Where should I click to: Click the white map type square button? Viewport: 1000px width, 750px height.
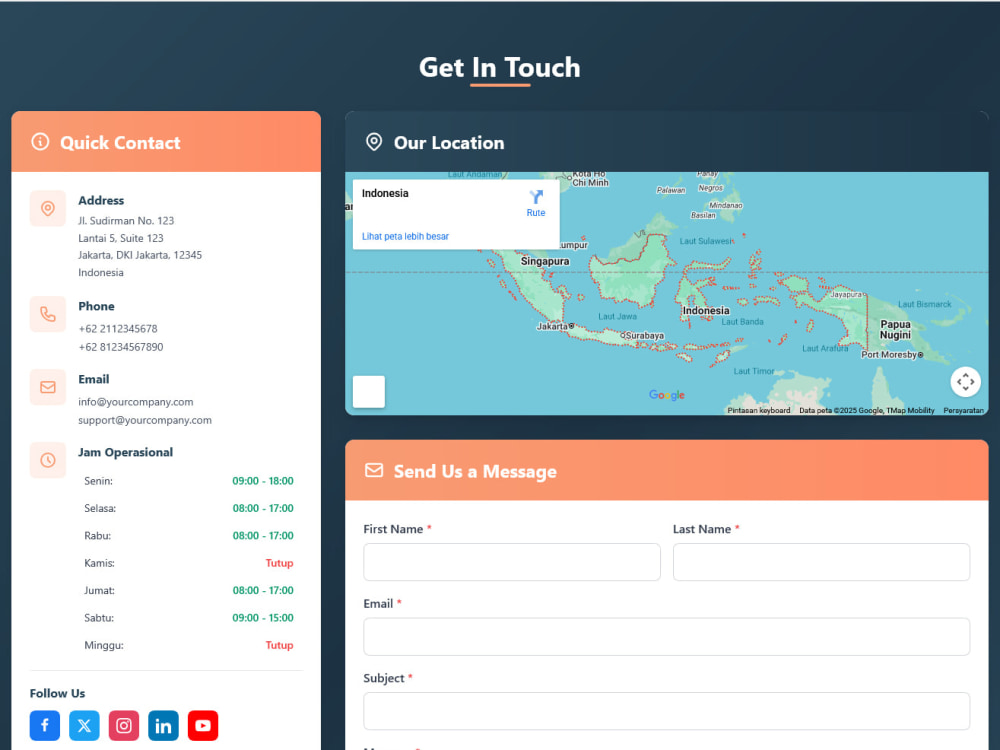coord(369,391)
